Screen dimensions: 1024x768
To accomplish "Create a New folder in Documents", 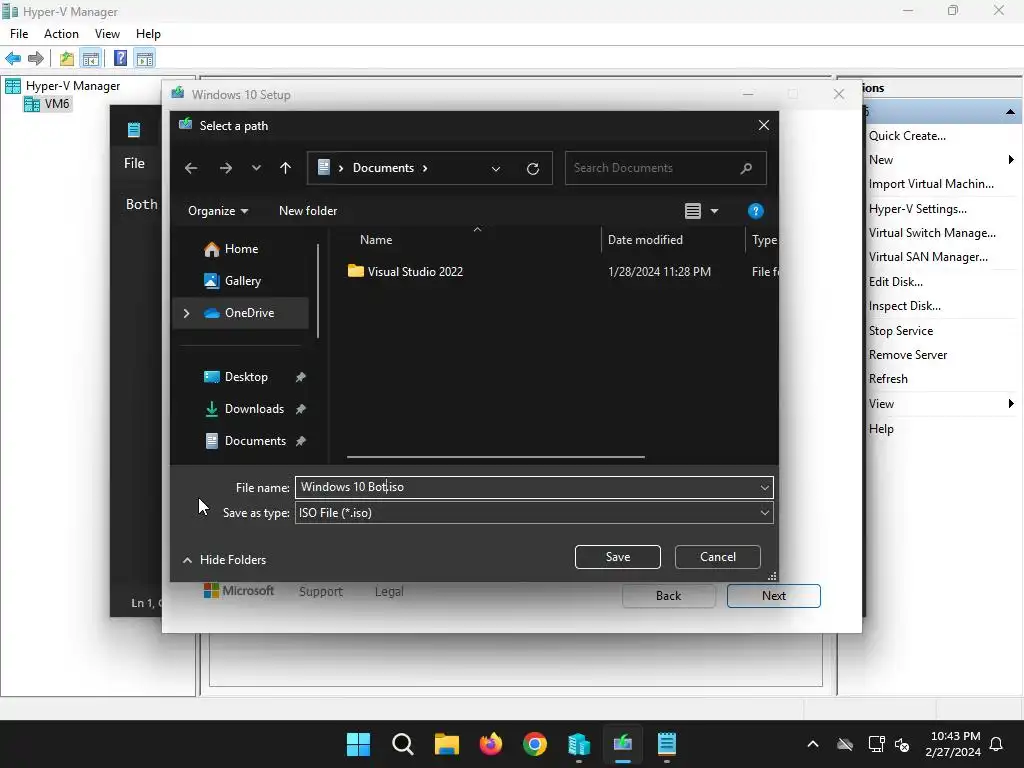I will tap(308, 211).
